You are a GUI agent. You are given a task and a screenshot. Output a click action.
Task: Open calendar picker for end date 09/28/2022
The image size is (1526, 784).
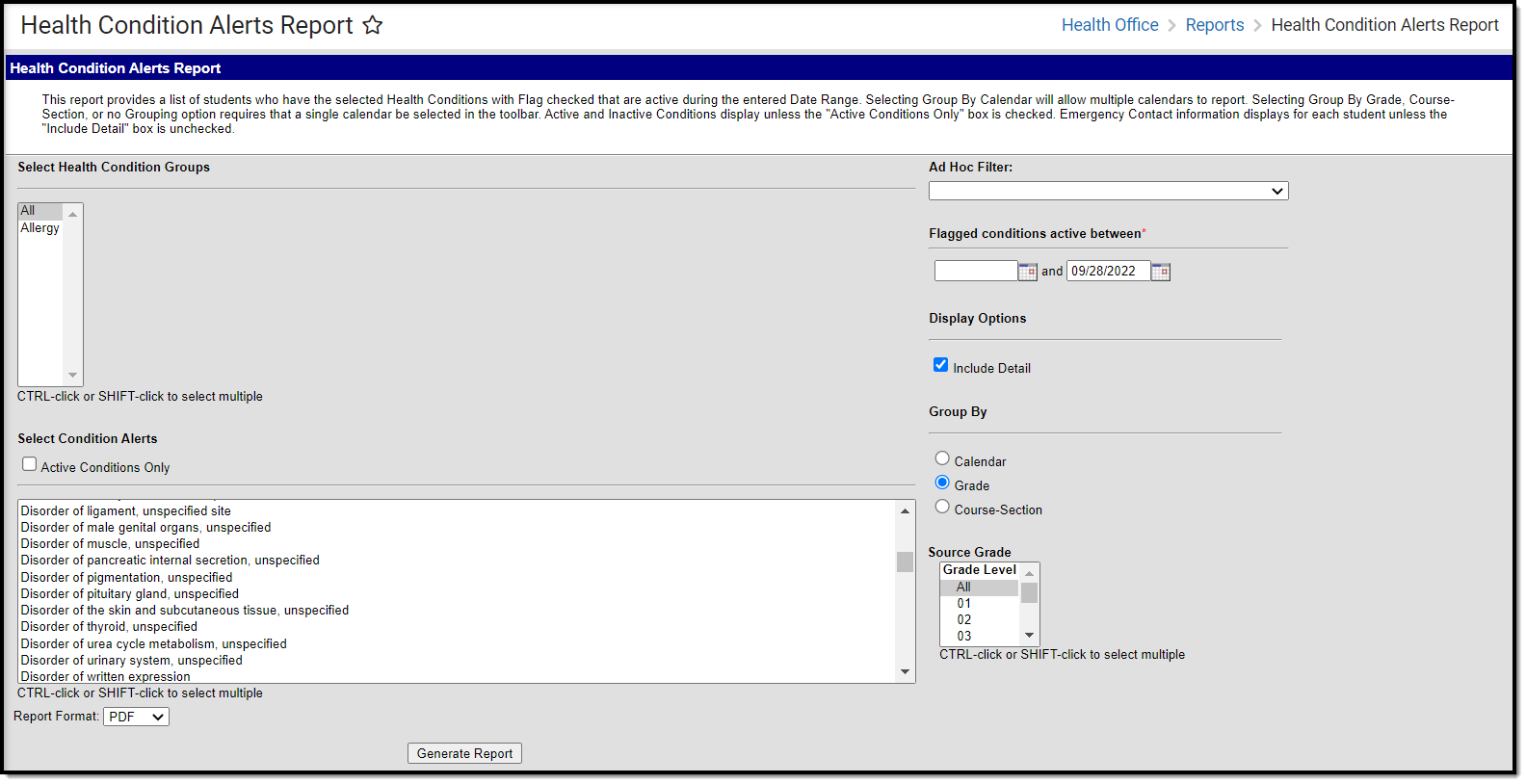click(1161, 272)
